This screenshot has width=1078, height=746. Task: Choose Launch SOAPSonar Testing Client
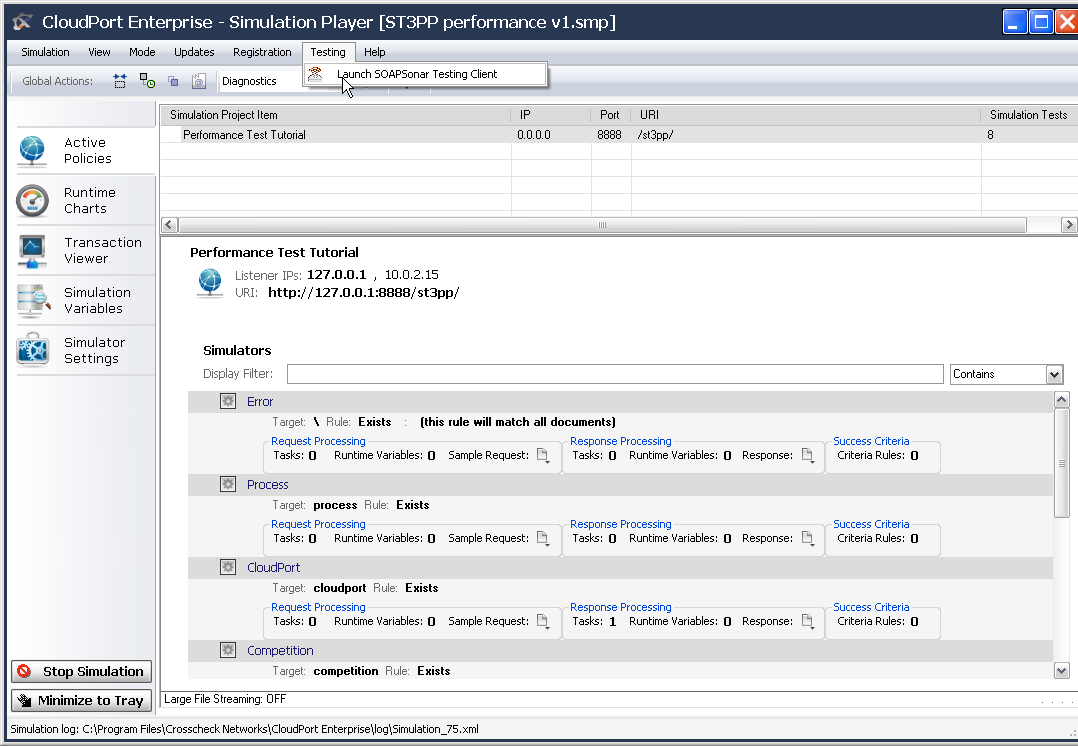[x=426, y=74]
